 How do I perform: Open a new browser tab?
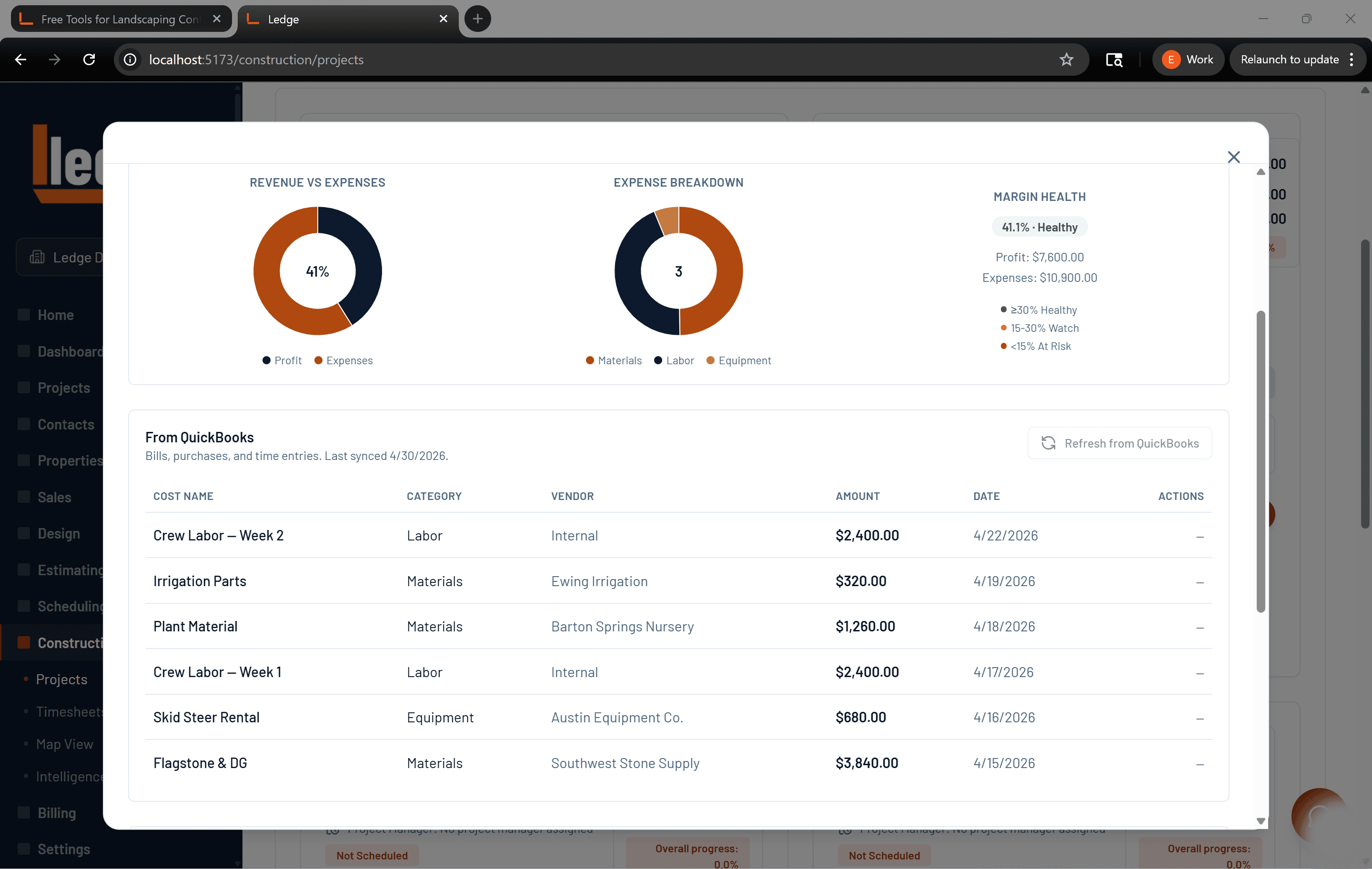tap(477, 19)
